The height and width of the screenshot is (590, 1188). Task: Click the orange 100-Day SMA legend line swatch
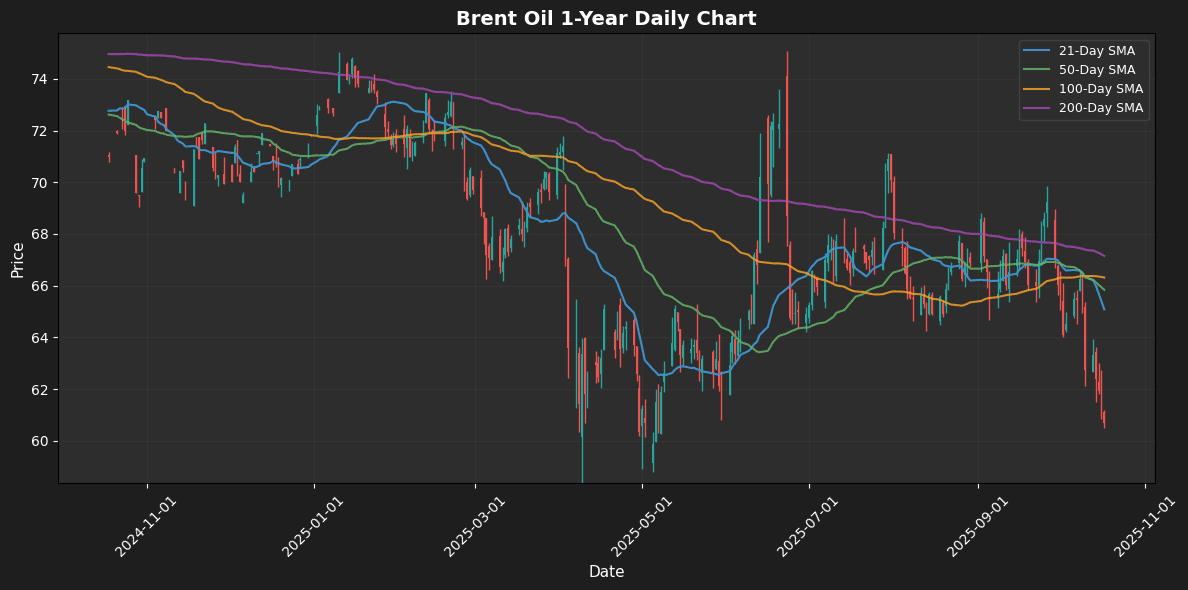coord(1039,89)
